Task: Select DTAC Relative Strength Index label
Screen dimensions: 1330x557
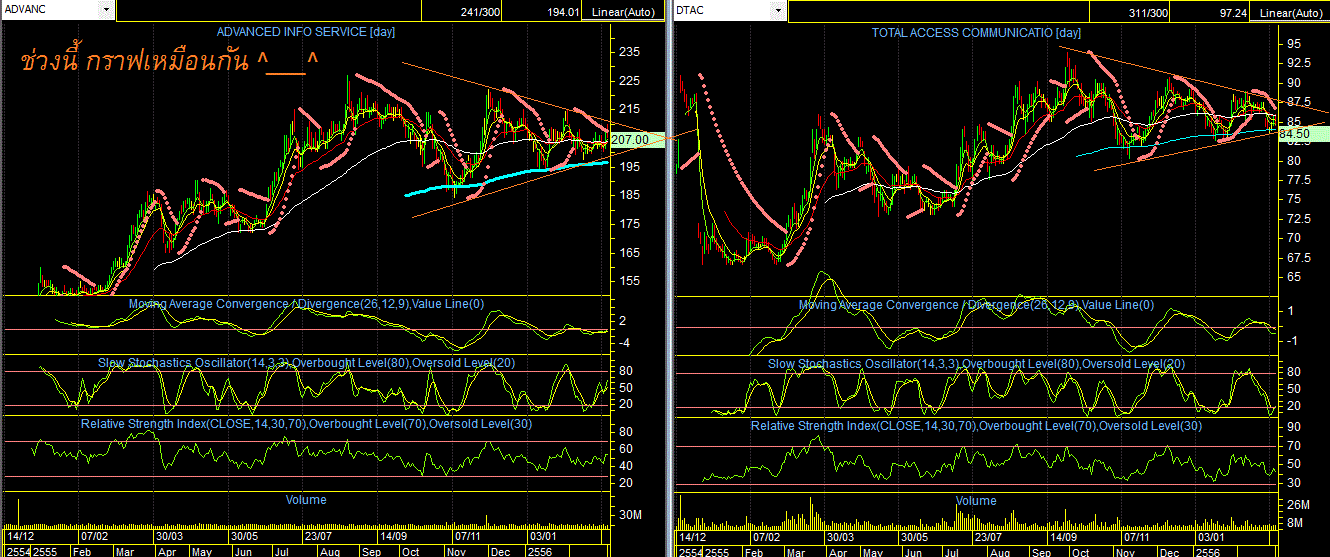Action: 976,426
